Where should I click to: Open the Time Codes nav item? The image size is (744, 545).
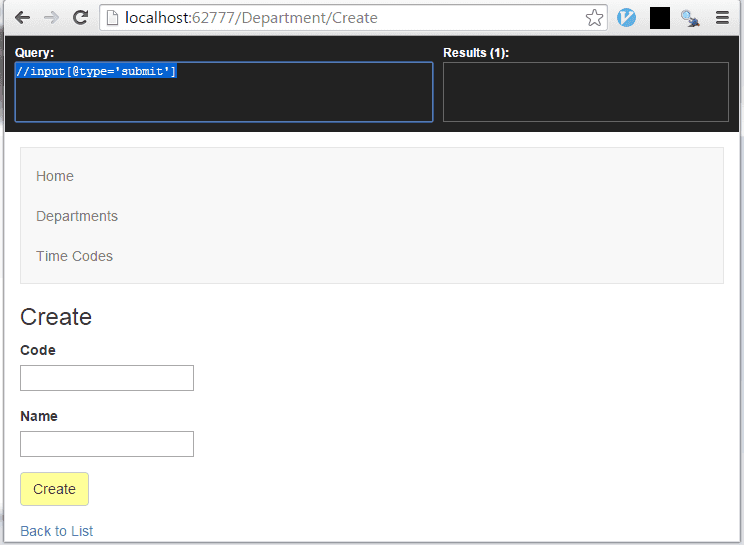[74, 256]
